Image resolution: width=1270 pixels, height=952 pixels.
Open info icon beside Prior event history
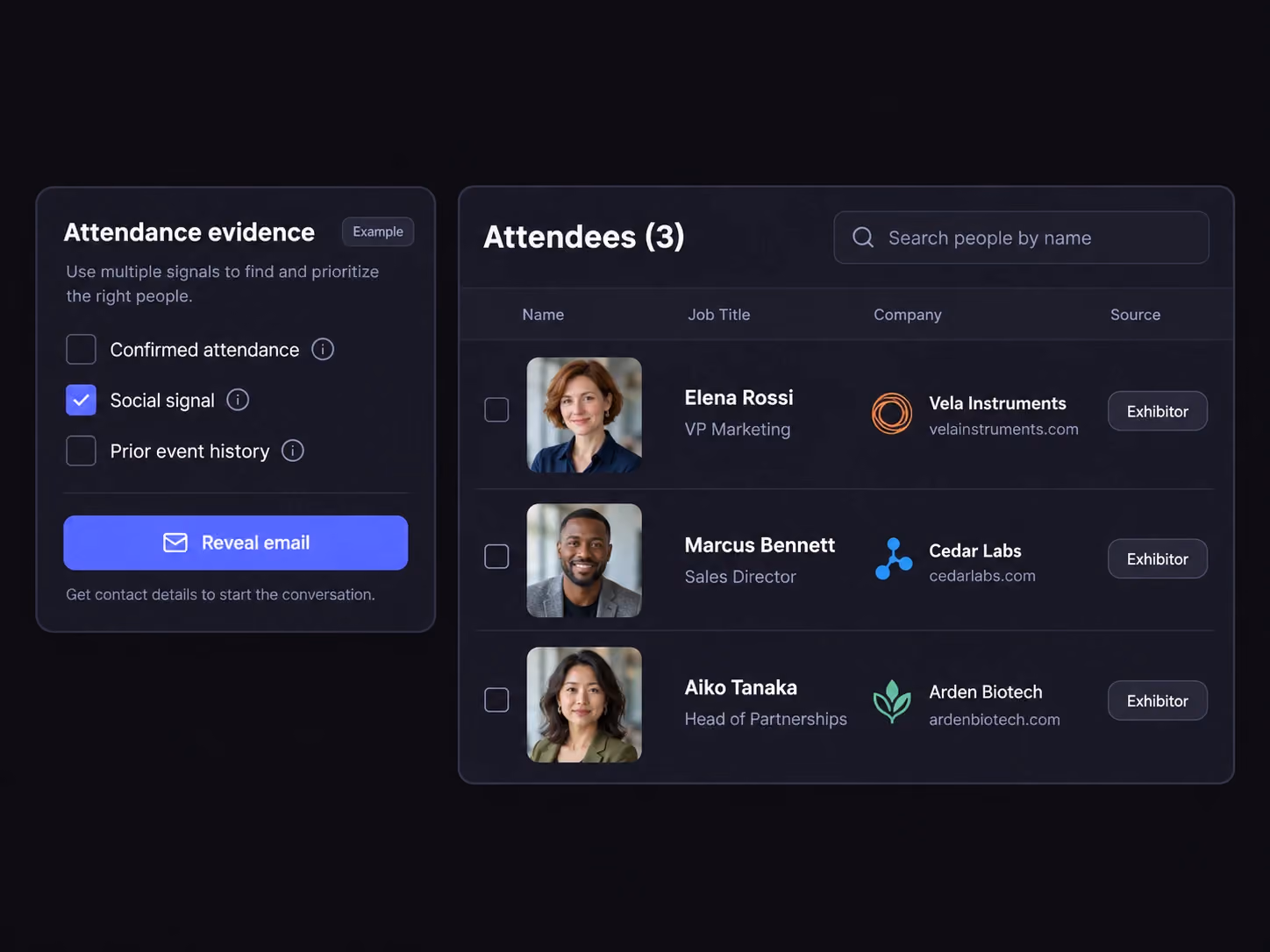click(293, 451)
